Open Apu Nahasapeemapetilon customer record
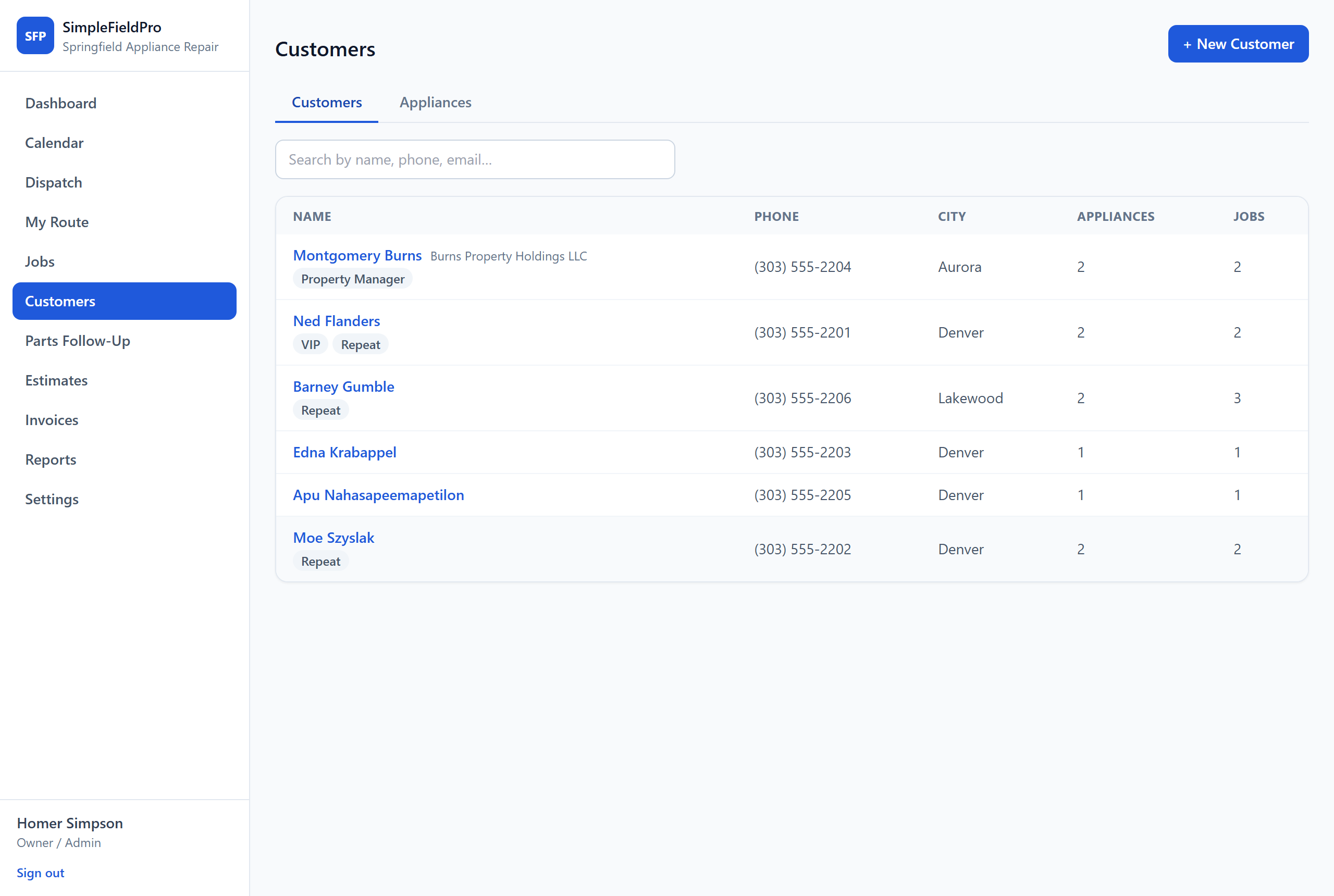This screenshot has height=896, width=1334. 378,495
